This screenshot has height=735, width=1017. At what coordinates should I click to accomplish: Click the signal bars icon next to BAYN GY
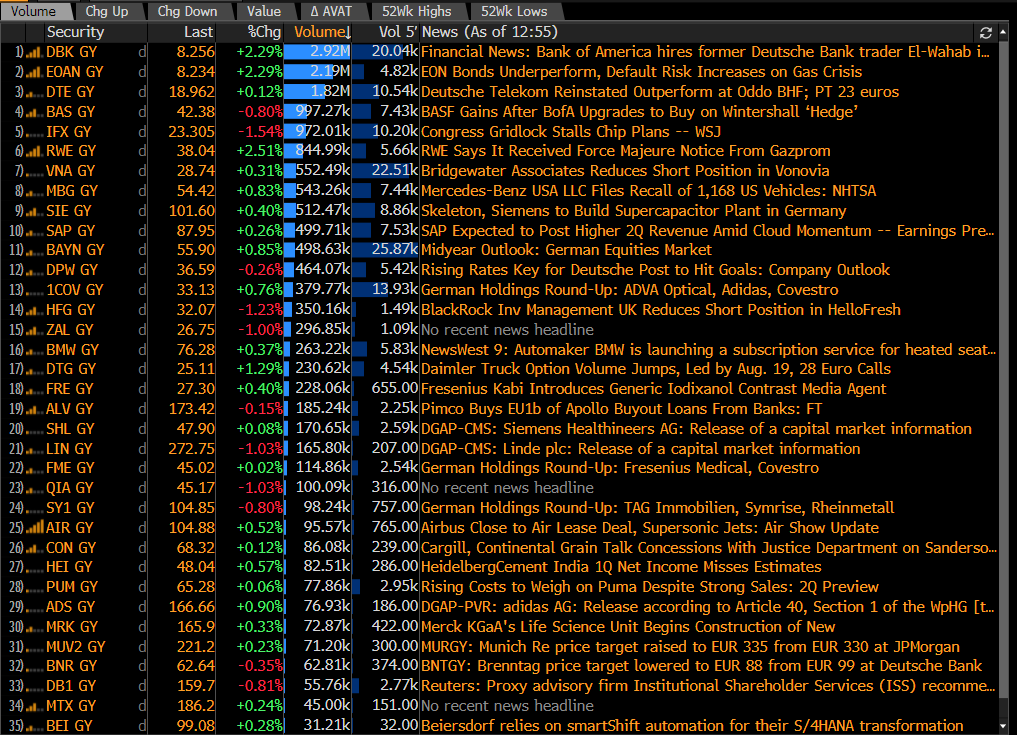[34, 251]
